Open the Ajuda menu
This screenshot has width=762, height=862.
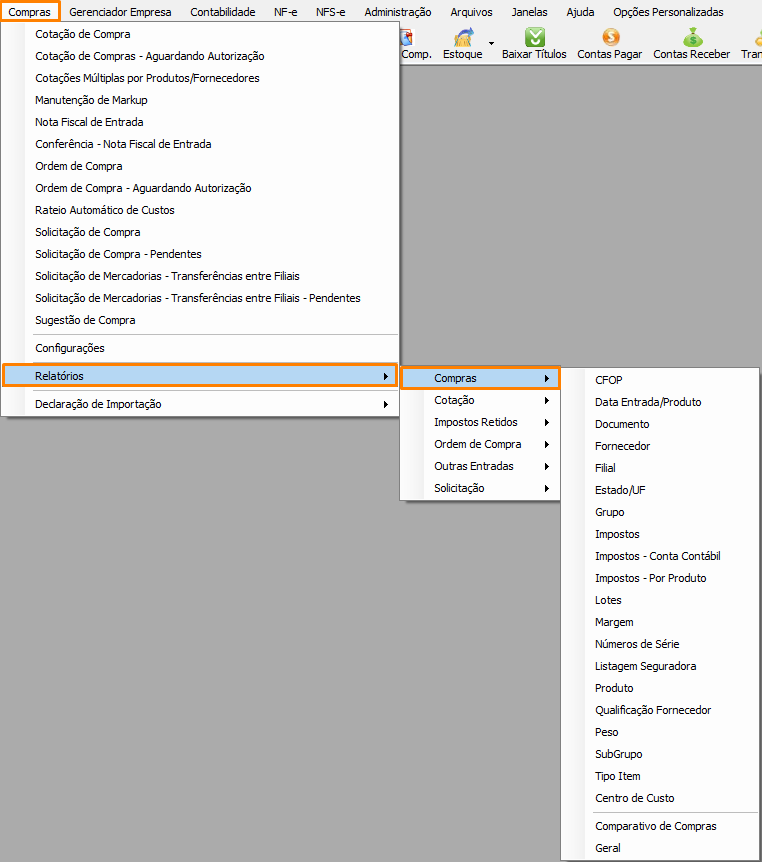tap(580, 12)
